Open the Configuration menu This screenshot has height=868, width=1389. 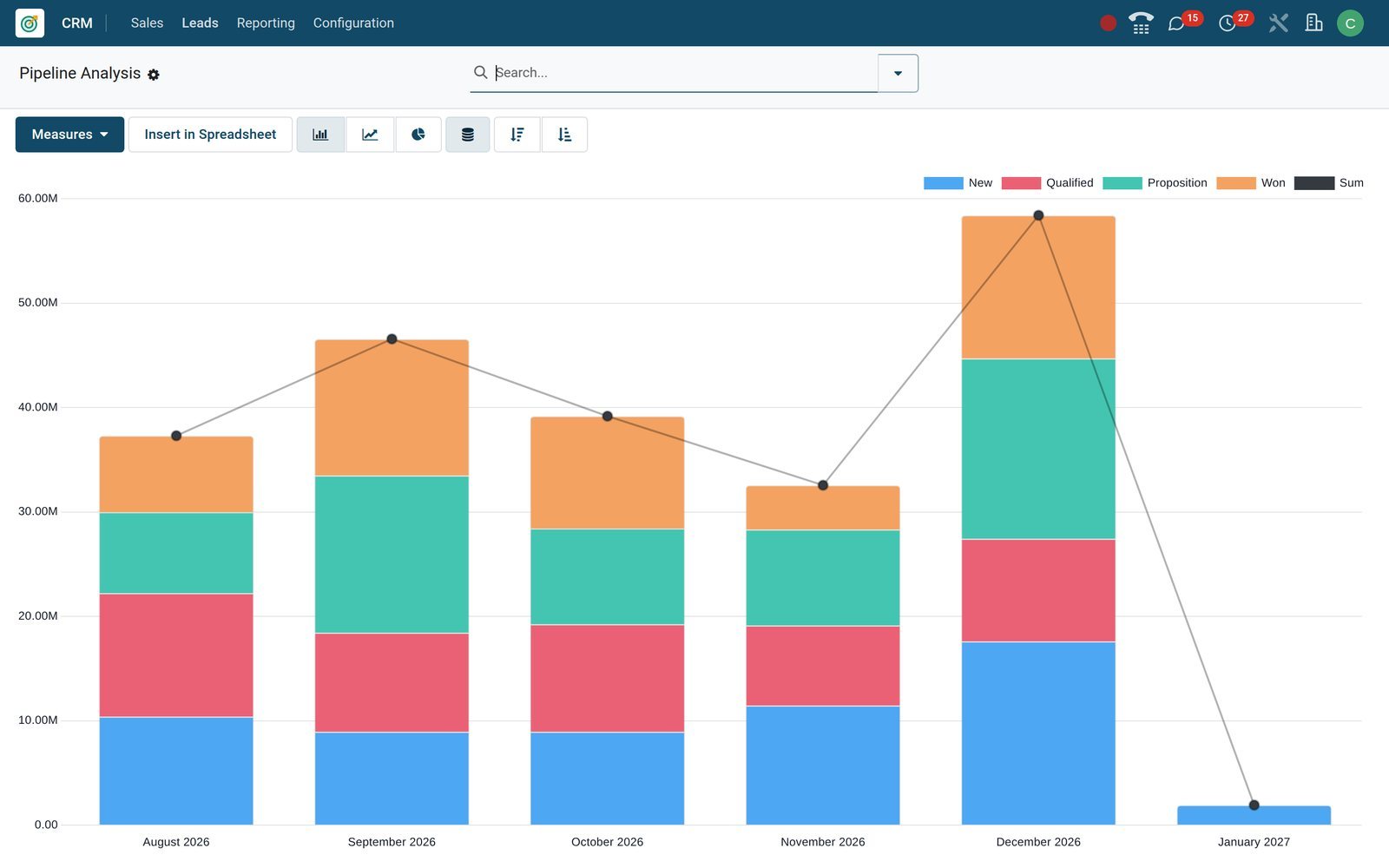click(353, 23)
